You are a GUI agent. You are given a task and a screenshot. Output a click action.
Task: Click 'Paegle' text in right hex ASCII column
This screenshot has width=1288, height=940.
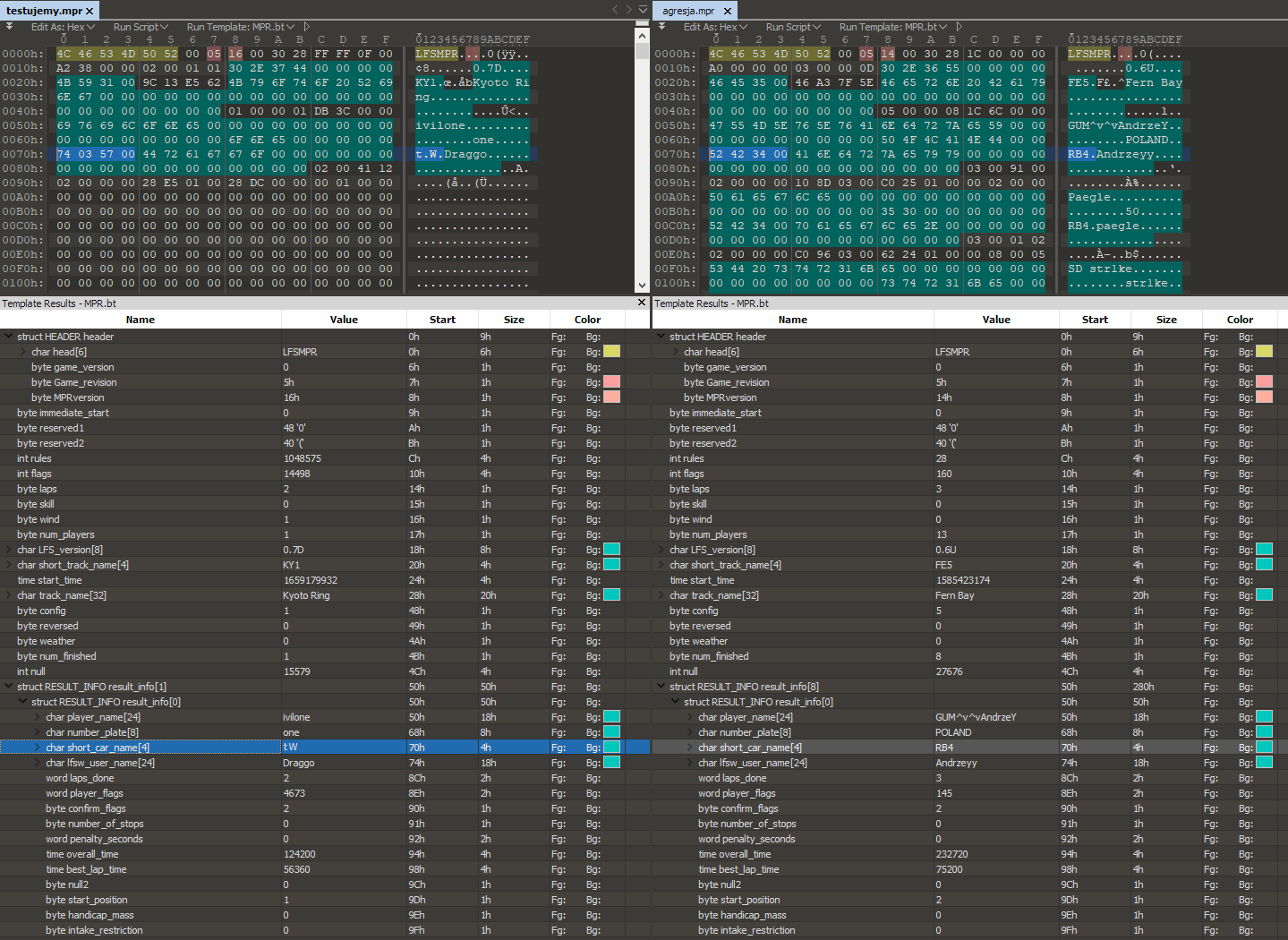coord(1089,197)
